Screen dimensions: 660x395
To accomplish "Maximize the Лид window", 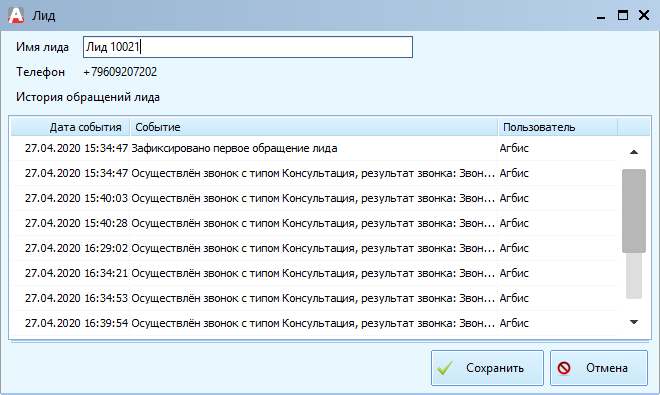I will point(623,16).
